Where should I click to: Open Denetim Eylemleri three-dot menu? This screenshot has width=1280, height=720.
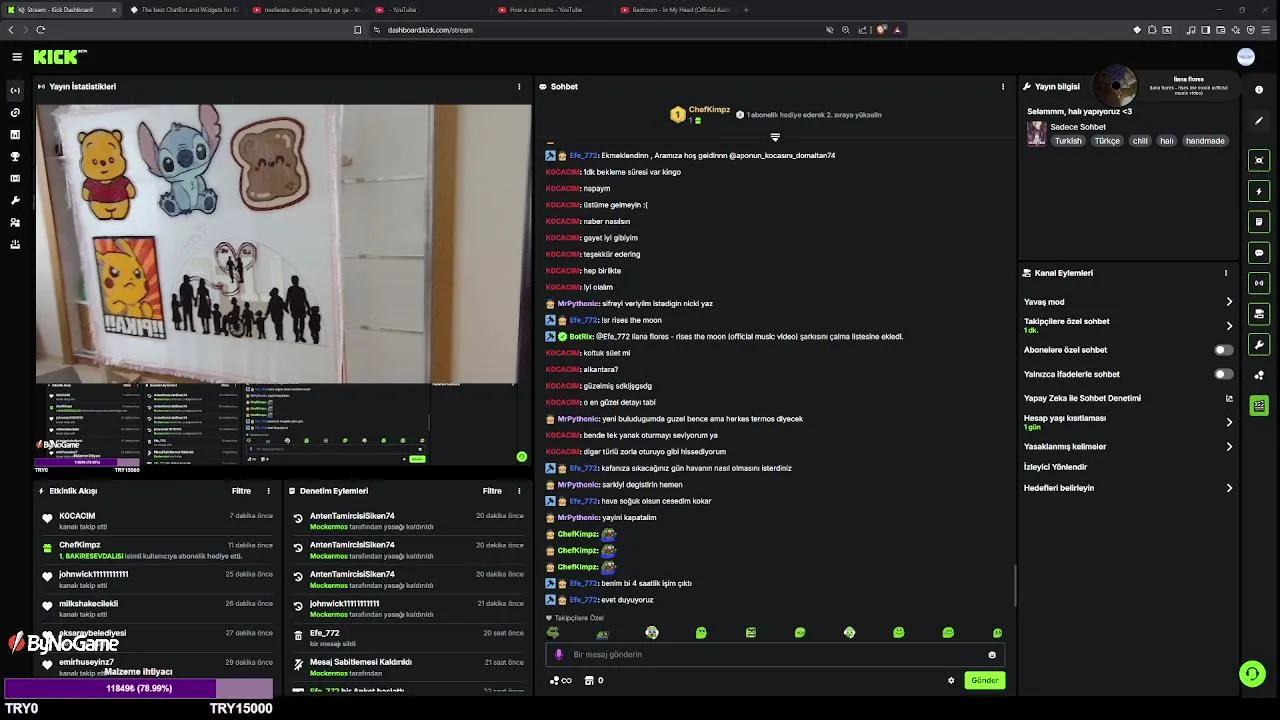tap(519, 491)
